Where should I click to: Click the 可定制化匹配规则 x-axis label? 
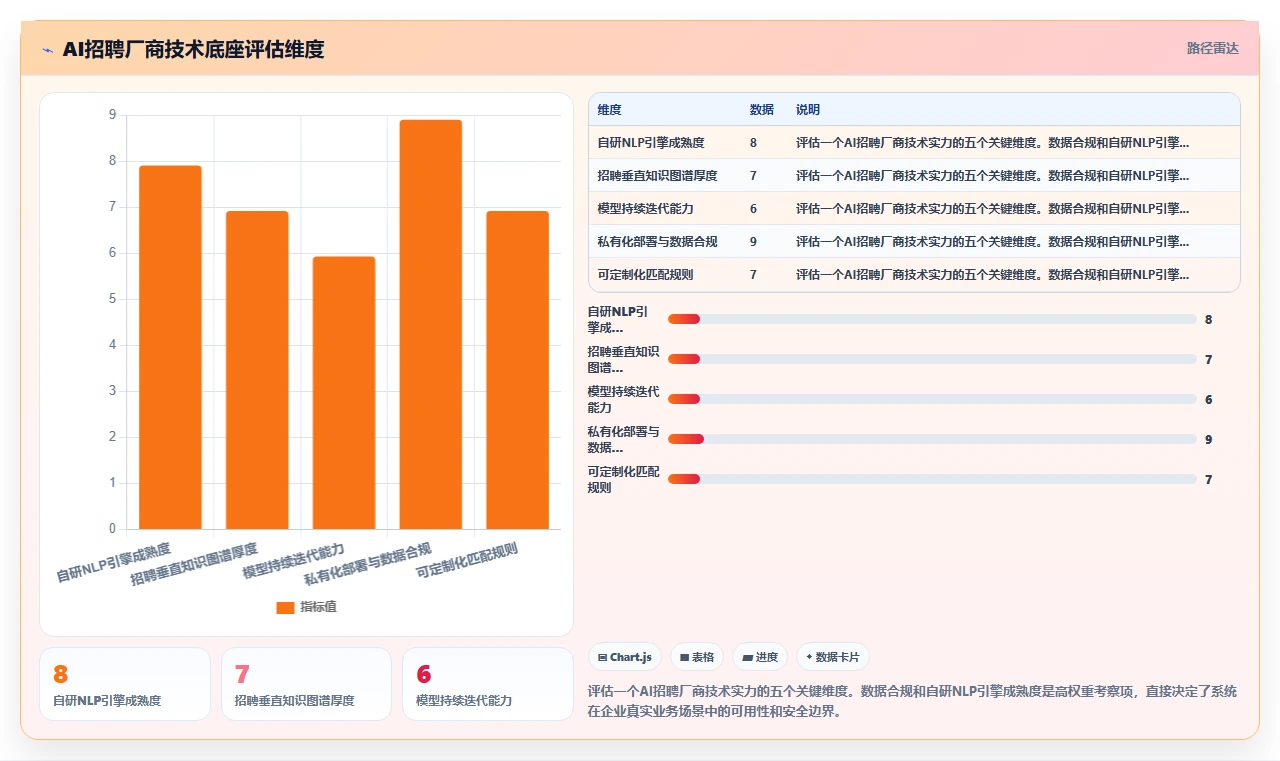click(x=467, y=561)
